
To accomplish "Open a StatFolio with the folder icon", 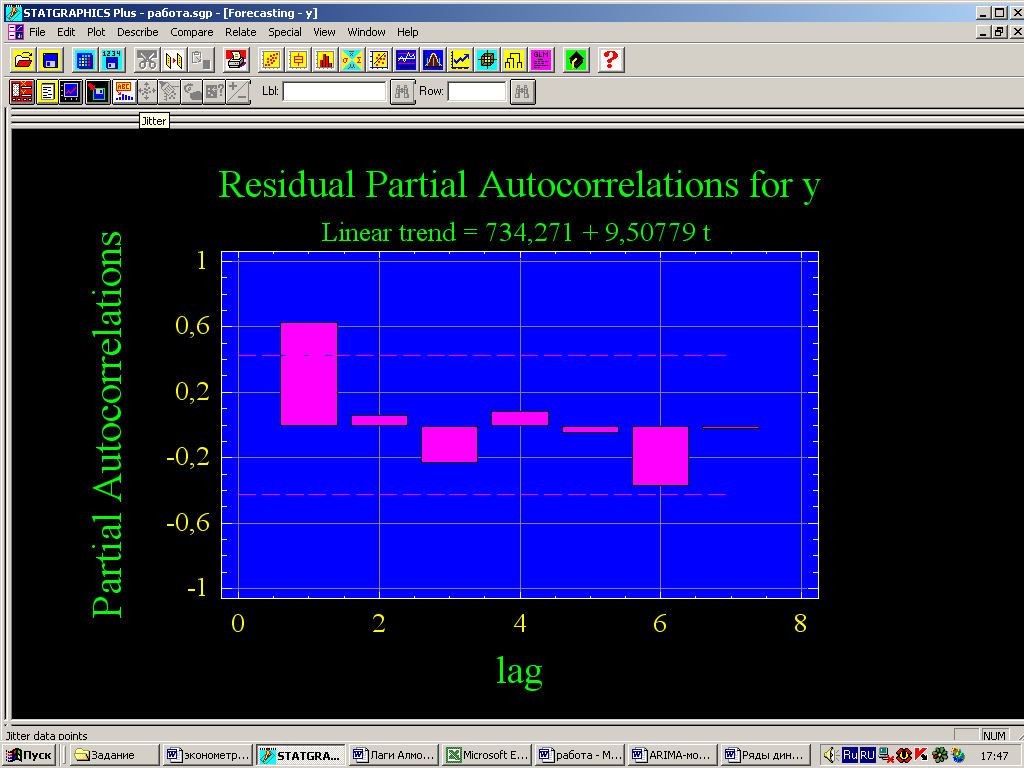I will click(x=24, y=60).
